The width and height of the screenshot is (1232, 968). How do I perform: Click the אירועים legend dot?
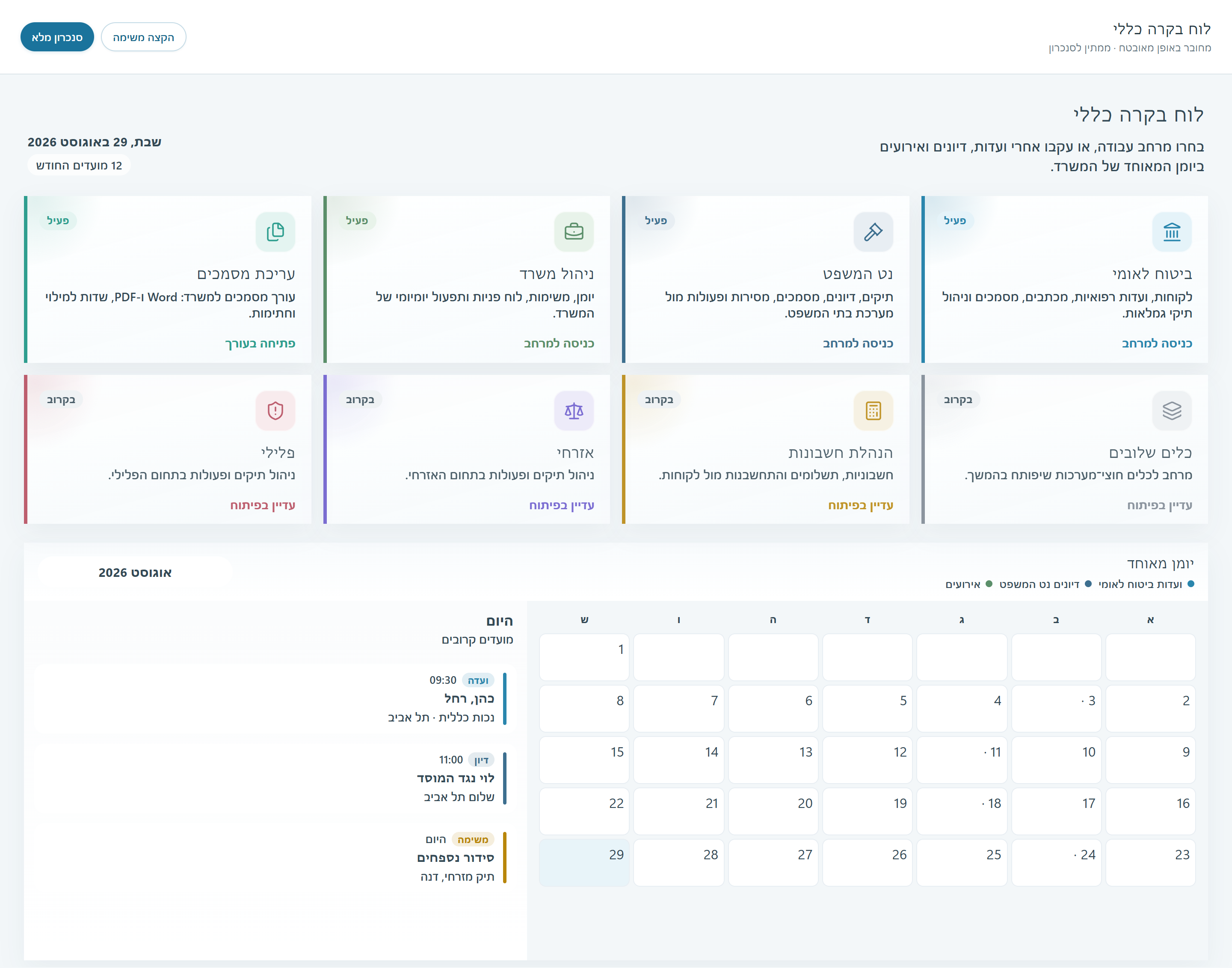pos(989,584)
